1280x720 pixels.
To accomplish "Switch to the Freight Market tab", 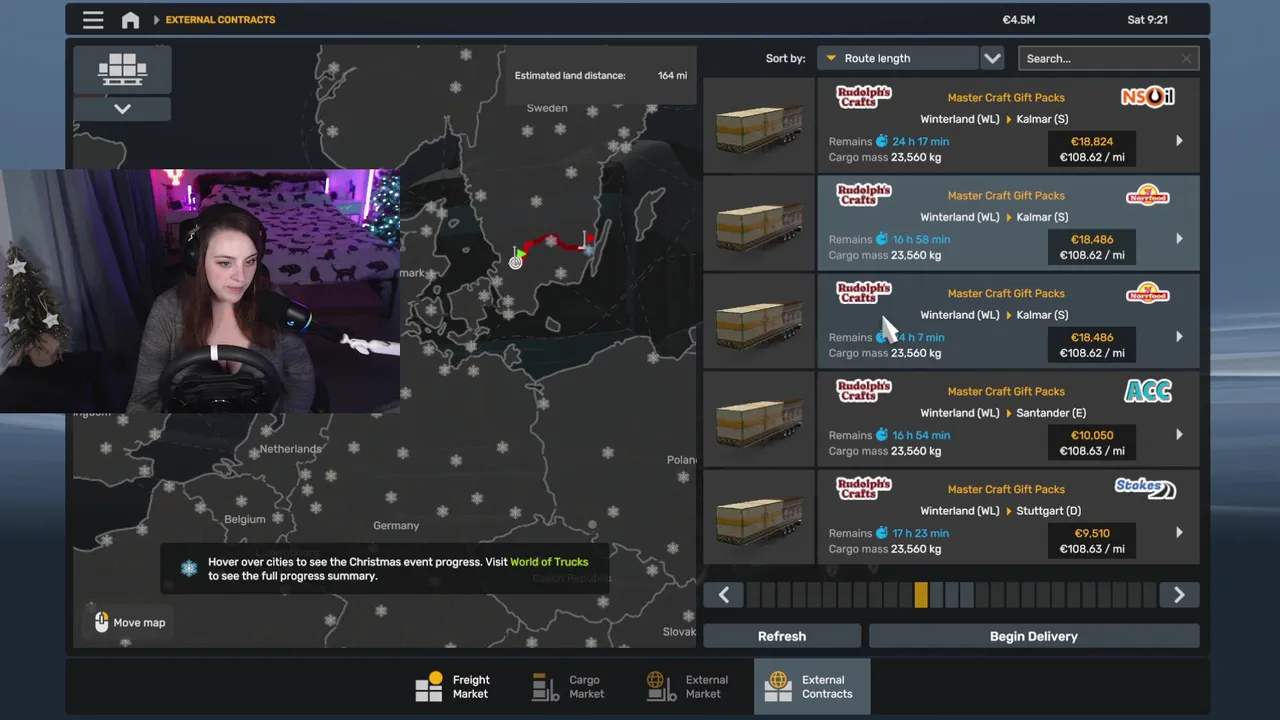I will [454, 686].
